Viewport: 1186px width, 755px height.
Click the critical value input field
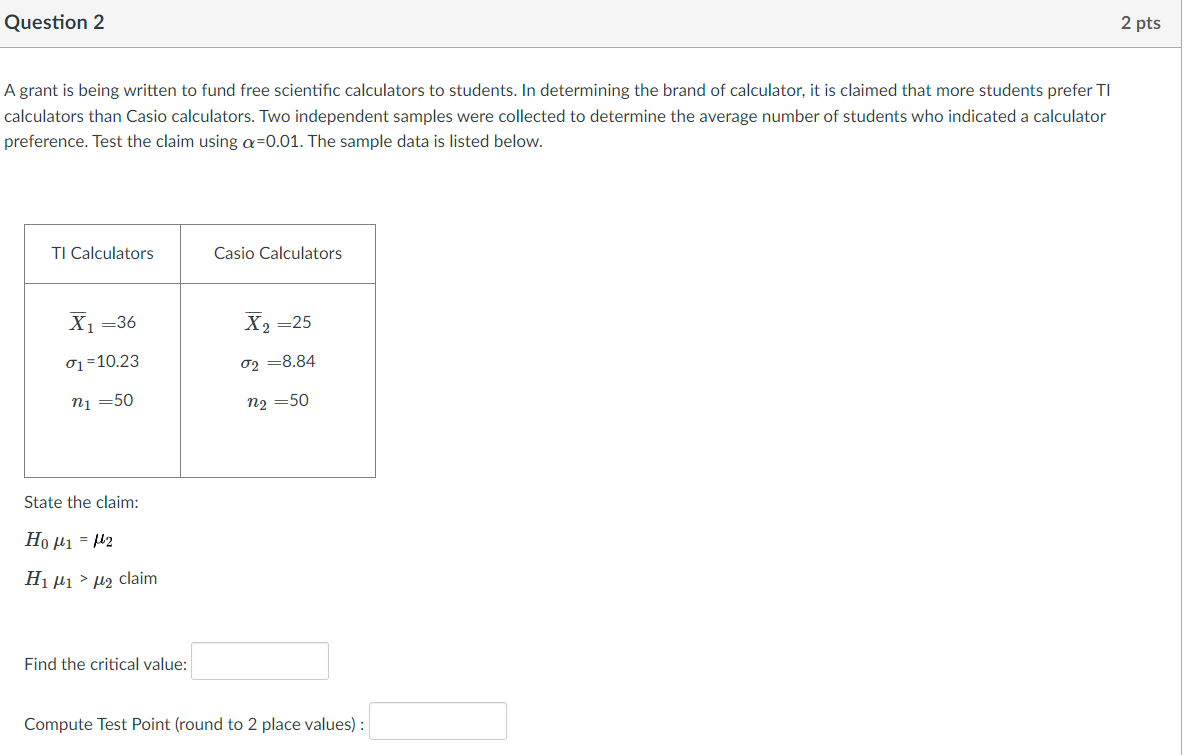click(259, 661)
